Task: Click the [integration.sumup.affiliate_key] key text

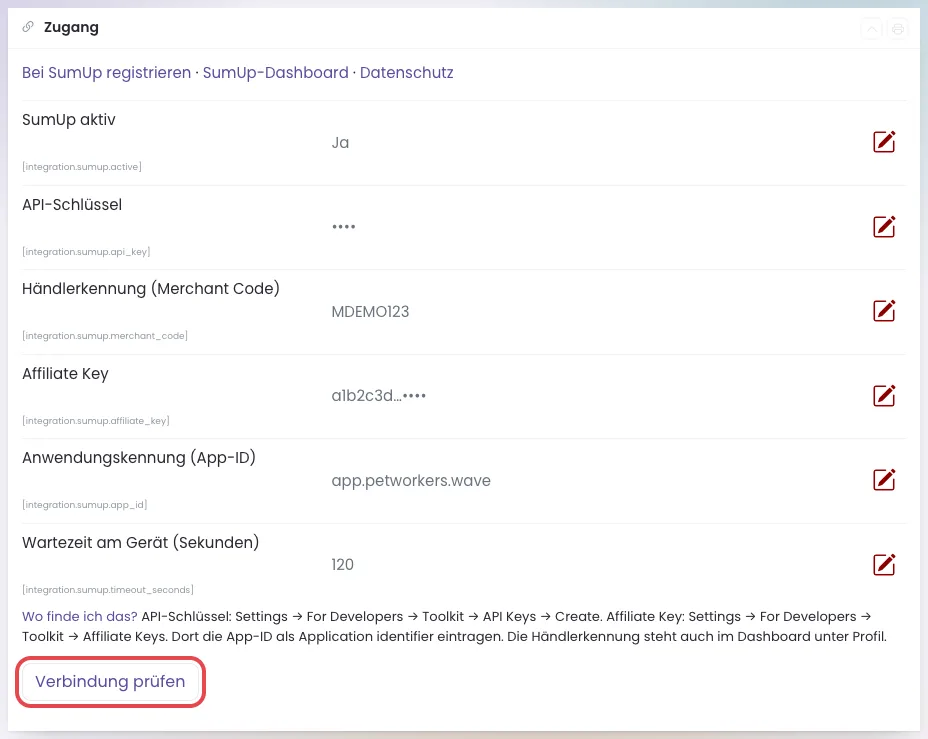Action: [x=96, y=421]
